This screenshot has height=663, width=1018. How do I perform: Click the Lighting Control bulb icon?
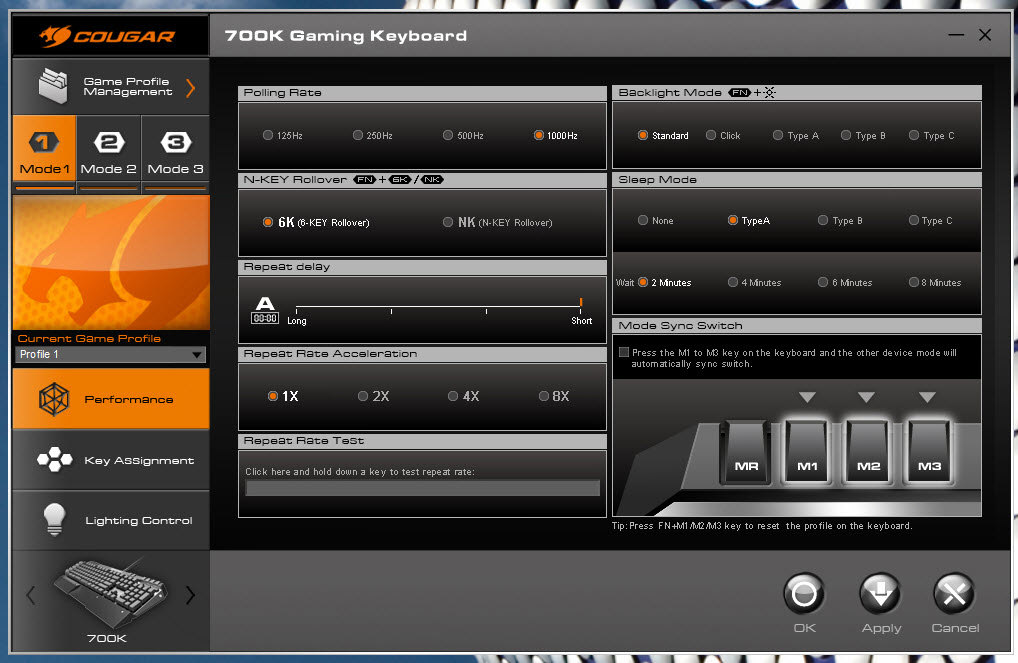tap(55, 519)
